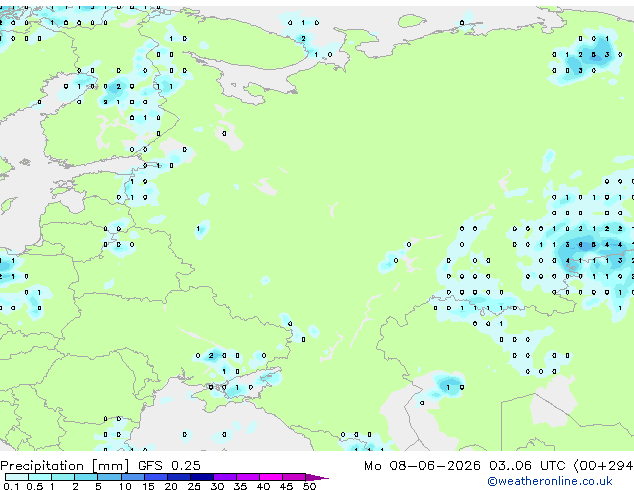This screenshot has width=634, height=490.
Task: Click the legend scale label '0.5'
Action: pyautogui.click(x=34, y=486)
